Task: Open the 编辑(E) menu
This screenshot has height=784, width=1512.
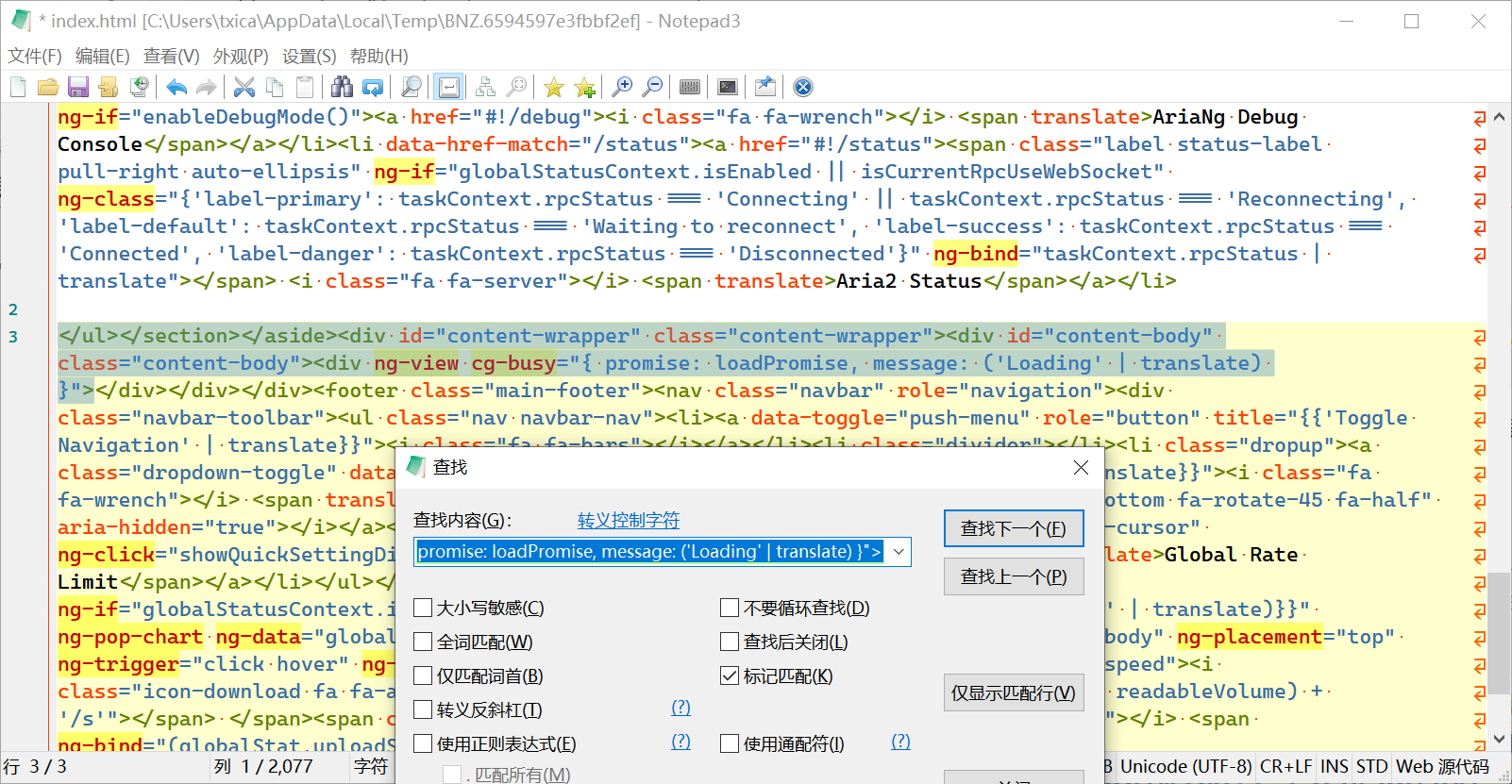Action: point(102,57)
